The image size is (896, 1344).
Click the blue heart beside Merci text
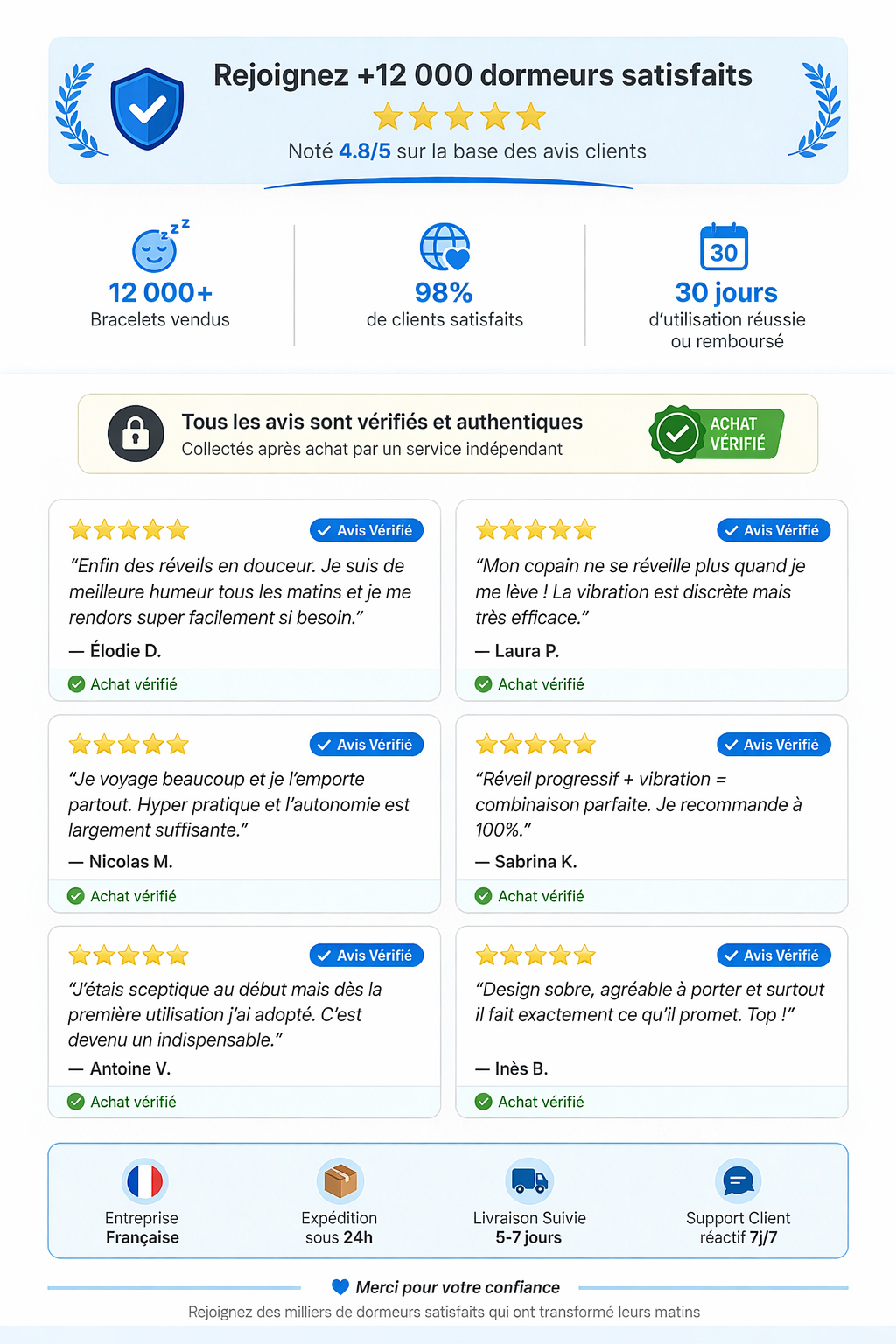[340, 1287]
